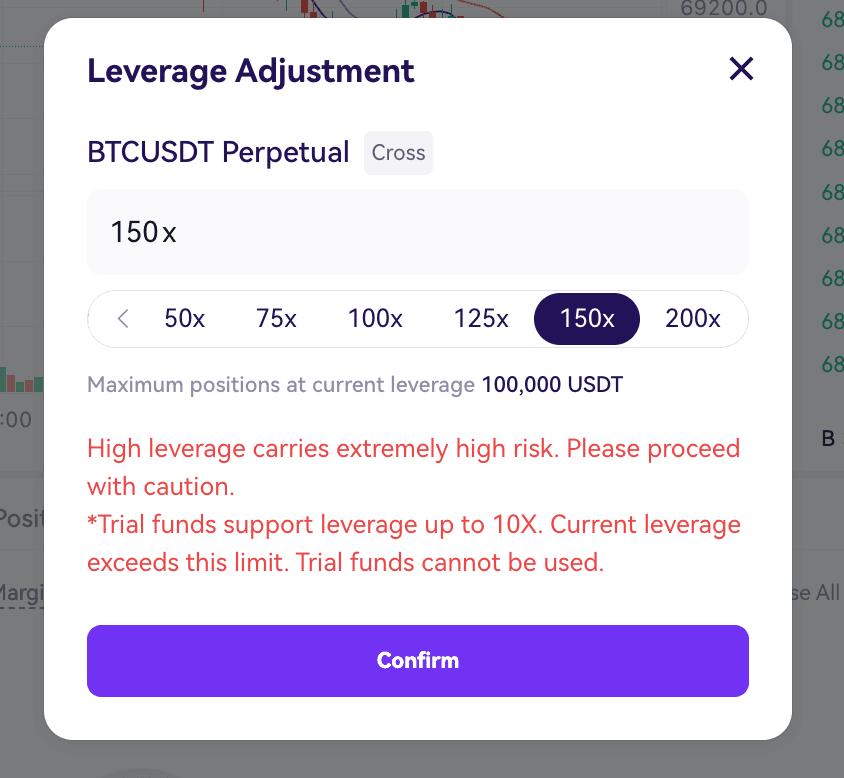Click the 69200.0 price label on chart

click(x=723, y=9)
